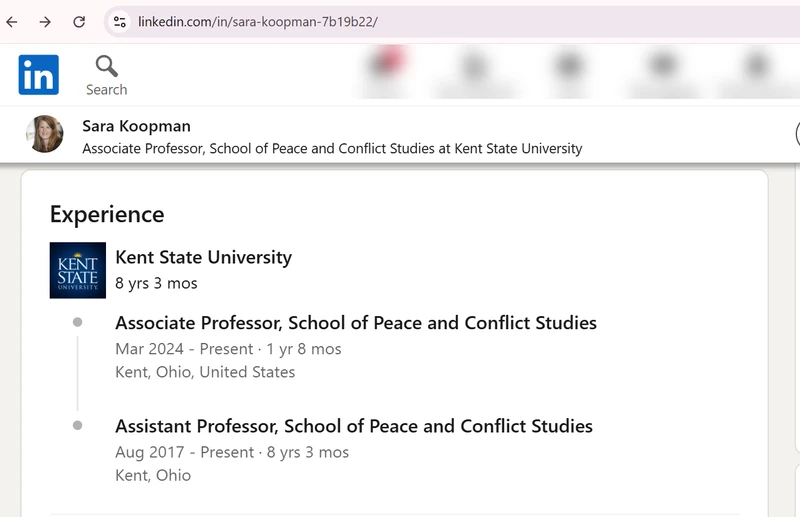Click first blurred navigation item with red badge
Screen dimensions: 800x517
pyautogui.click(x=386, y=71)
